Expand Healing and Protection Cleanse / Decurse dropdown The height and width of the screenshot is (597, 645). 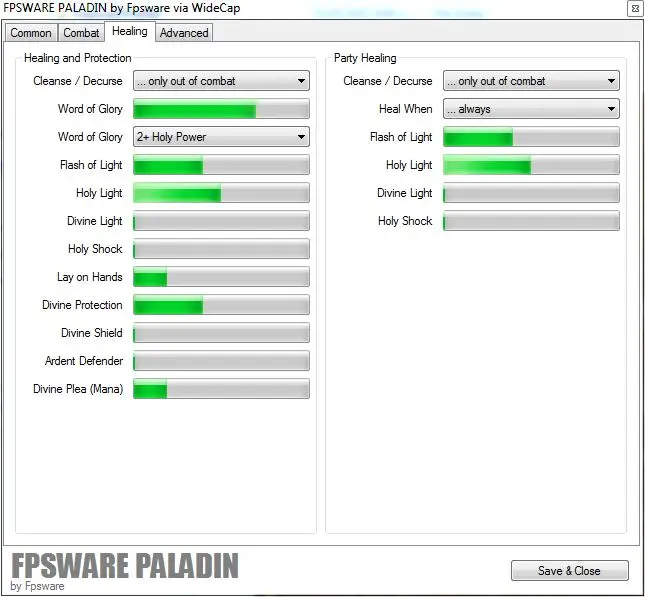221,81
